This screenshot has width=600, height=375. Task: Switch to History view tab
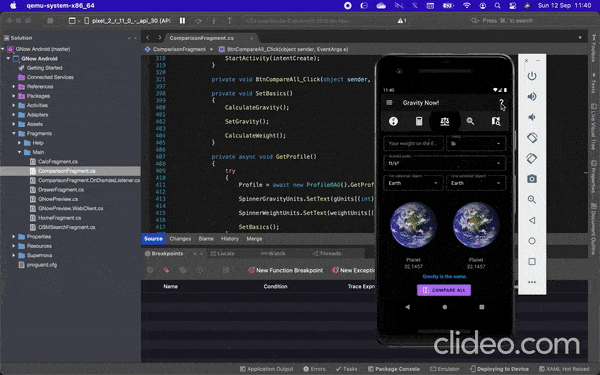[230, 239]
